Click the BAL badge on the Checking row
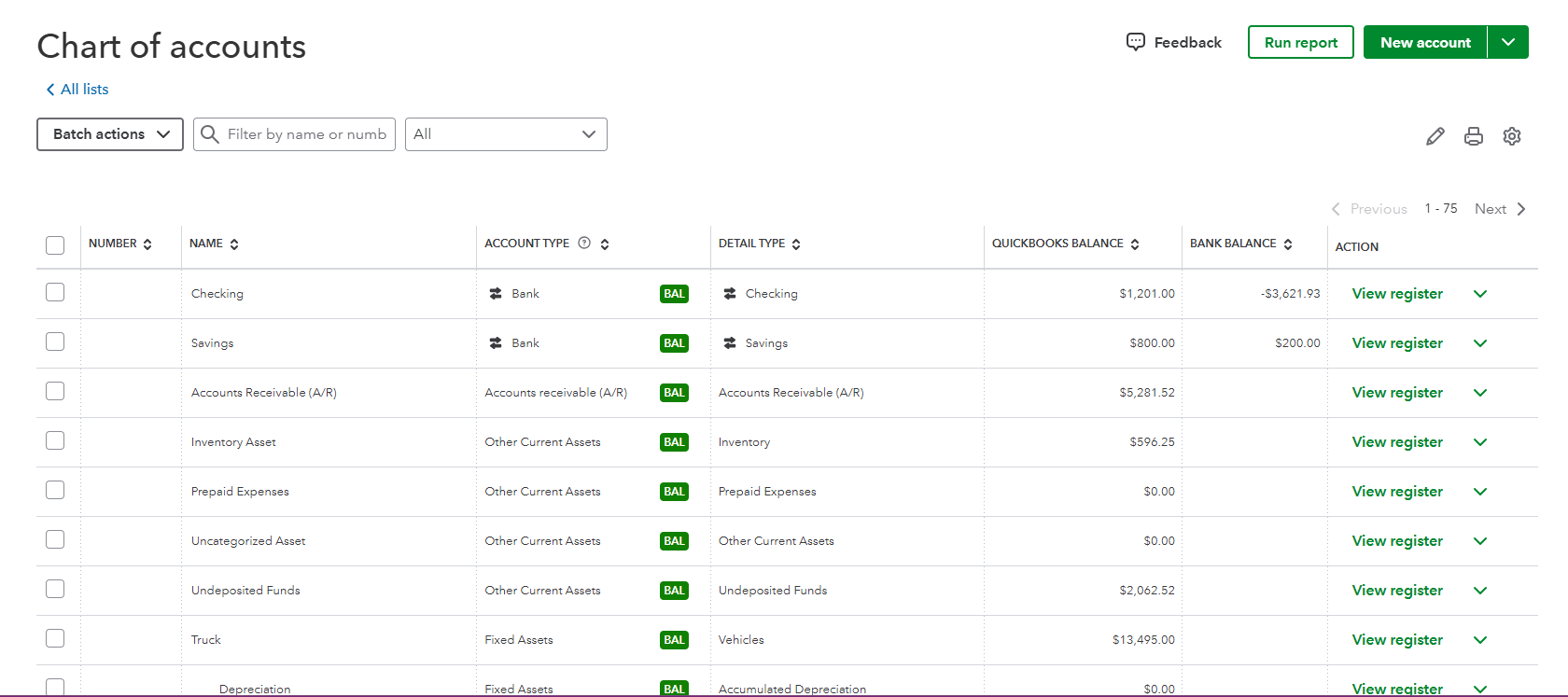This screenshot has height=697, width=1568. pyautogui.click(x=674, y=294)
